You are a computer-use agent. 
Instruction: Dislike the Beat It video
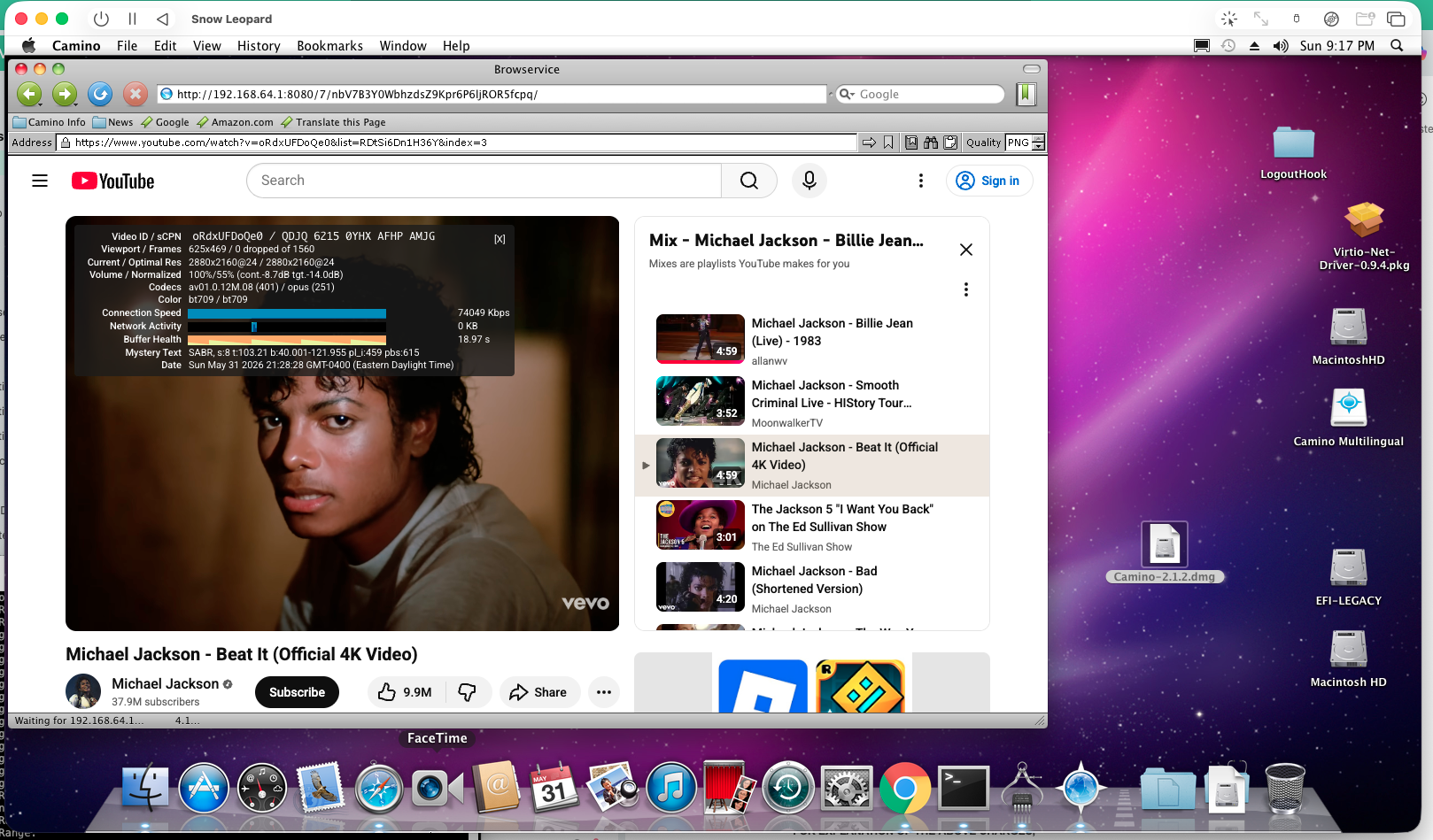(467, 692)
